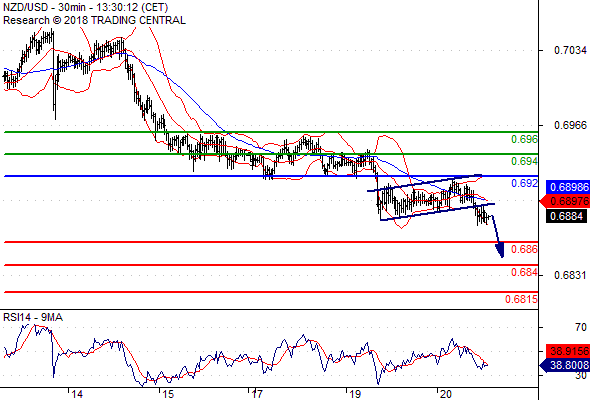Select the blue 0.68986 price tag

point(568,187)
